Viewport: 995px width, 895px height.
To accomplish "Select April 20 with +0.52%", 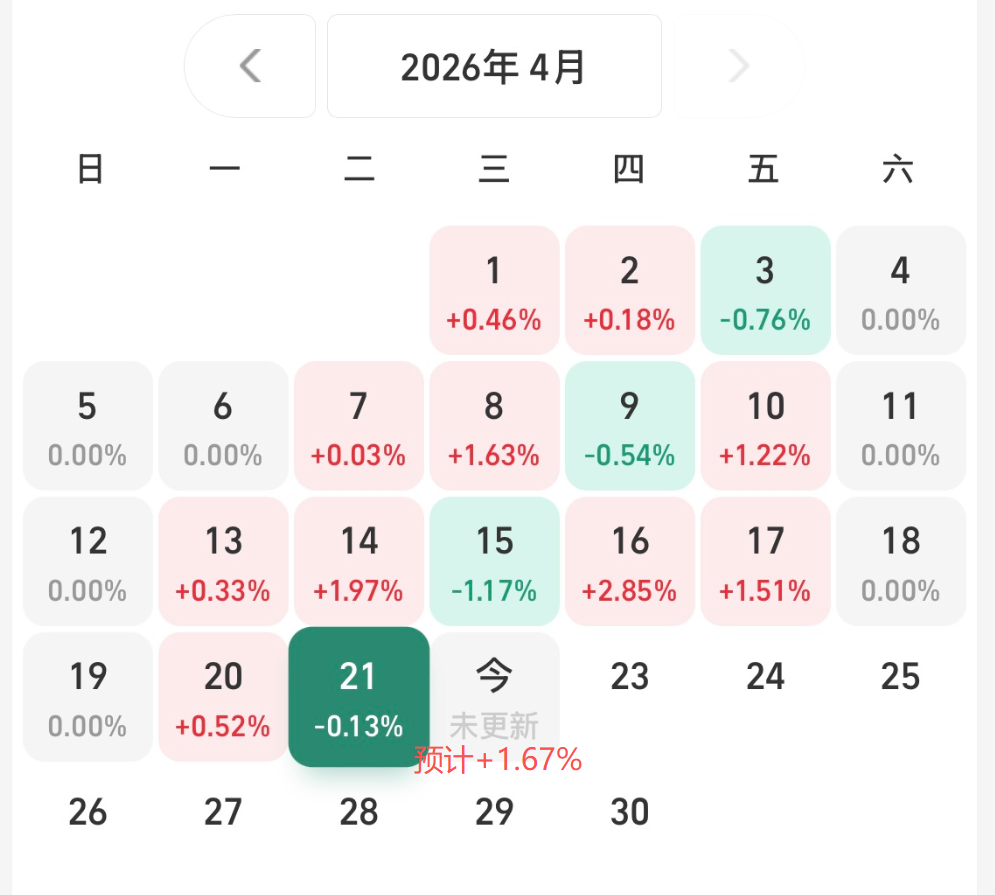I will [x=223, y=697].
